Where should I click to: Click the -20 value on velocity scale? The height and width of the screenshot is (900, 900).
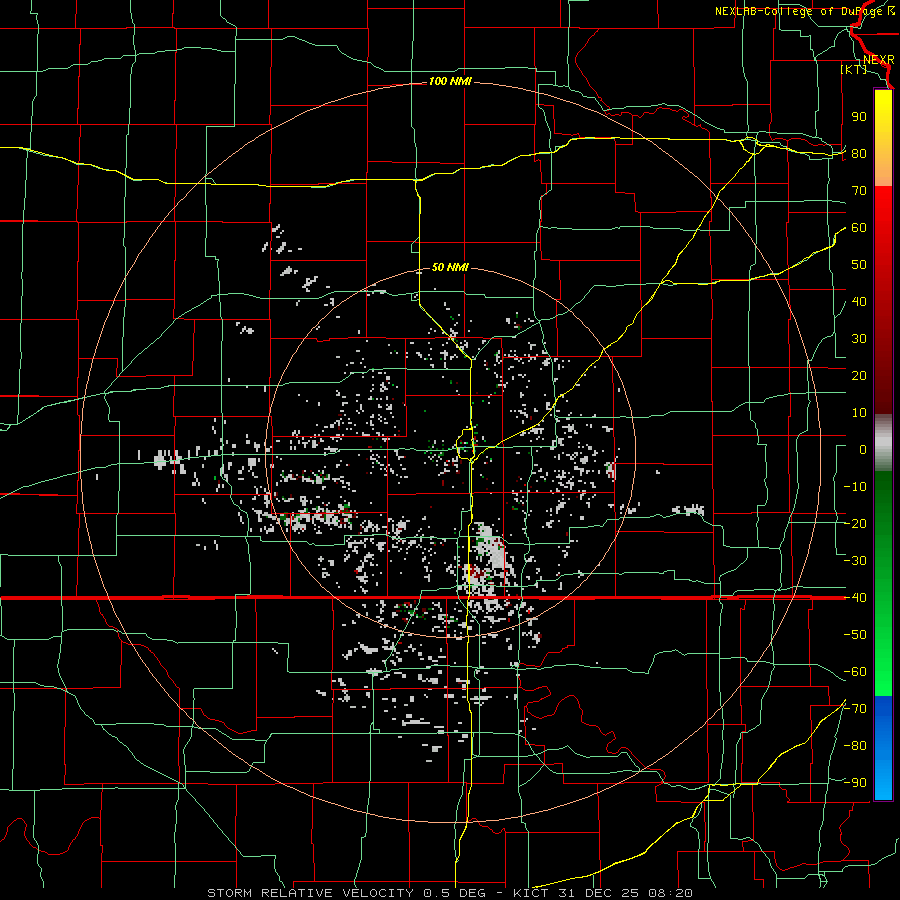[x=855, y=524]
